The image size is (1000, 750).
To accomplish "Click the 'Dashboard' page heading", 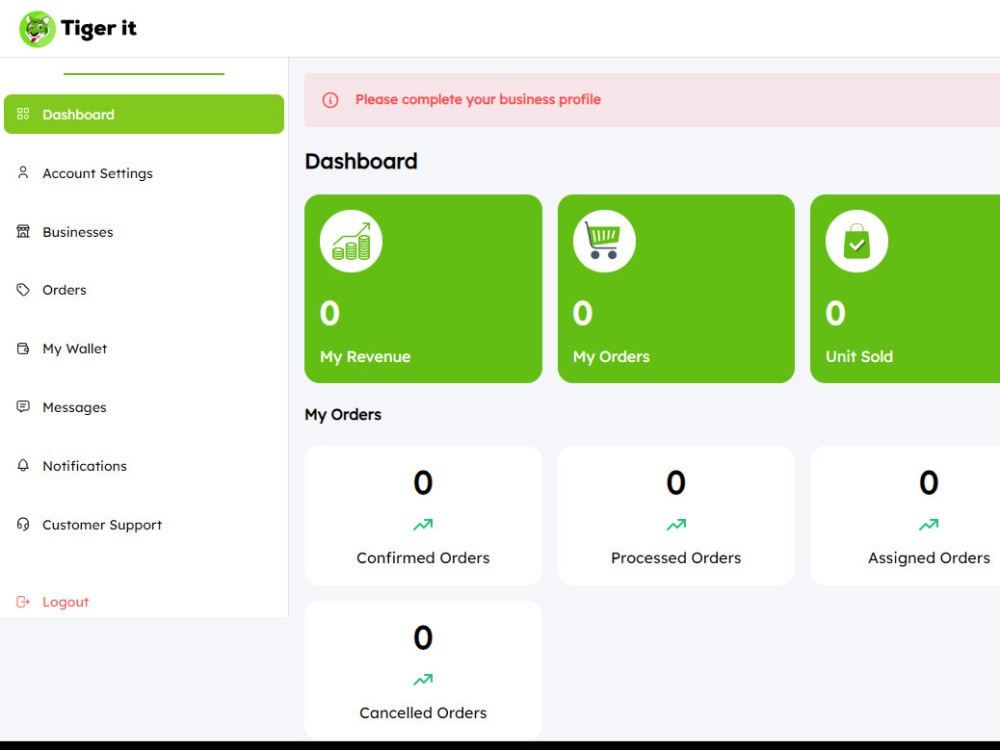I will click(x=361, y=161).
